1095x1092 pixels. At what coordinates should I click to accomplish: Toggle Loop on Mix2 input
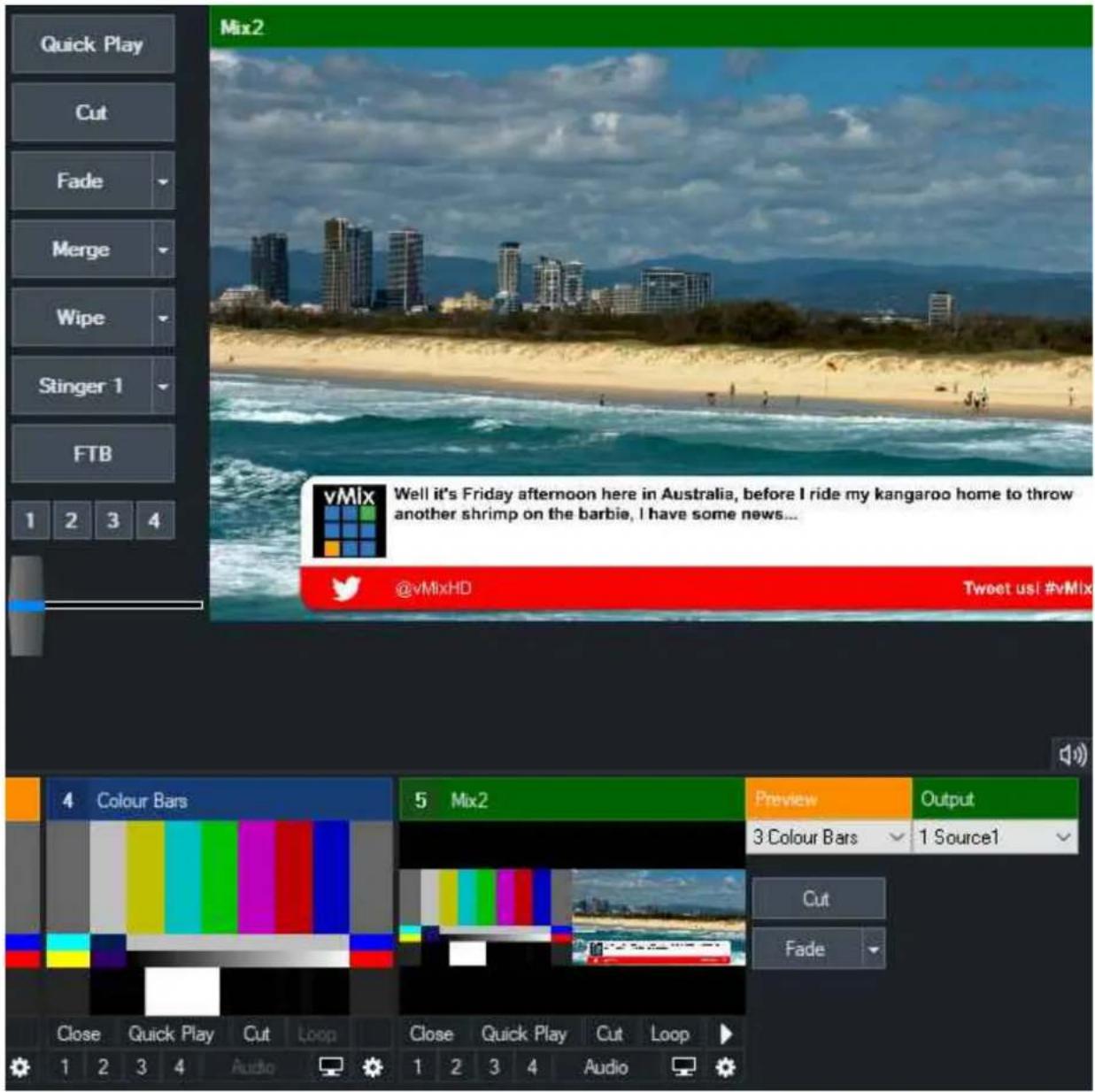click(669, 1034)
